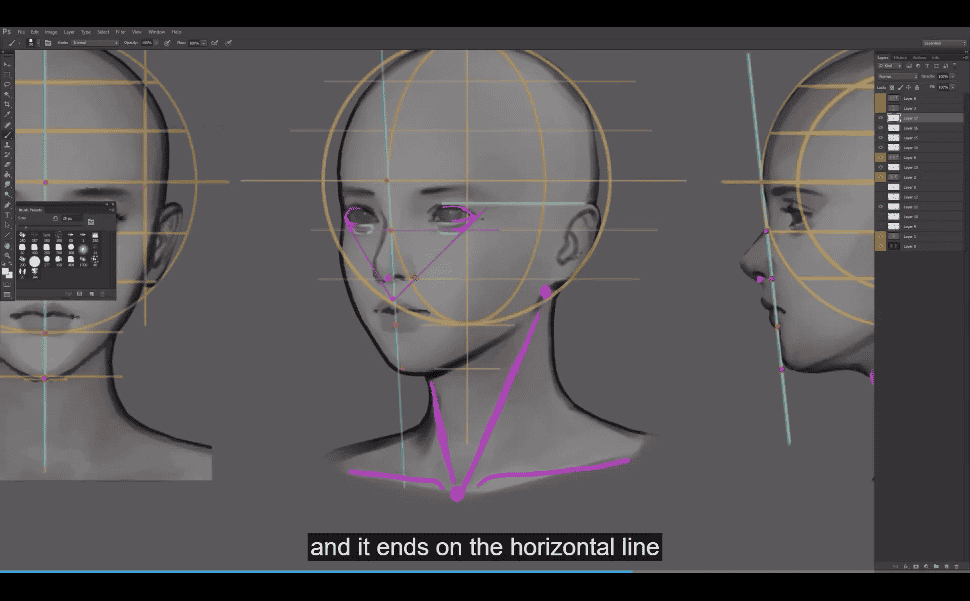Select the Dodge tool

pos(7,194)
